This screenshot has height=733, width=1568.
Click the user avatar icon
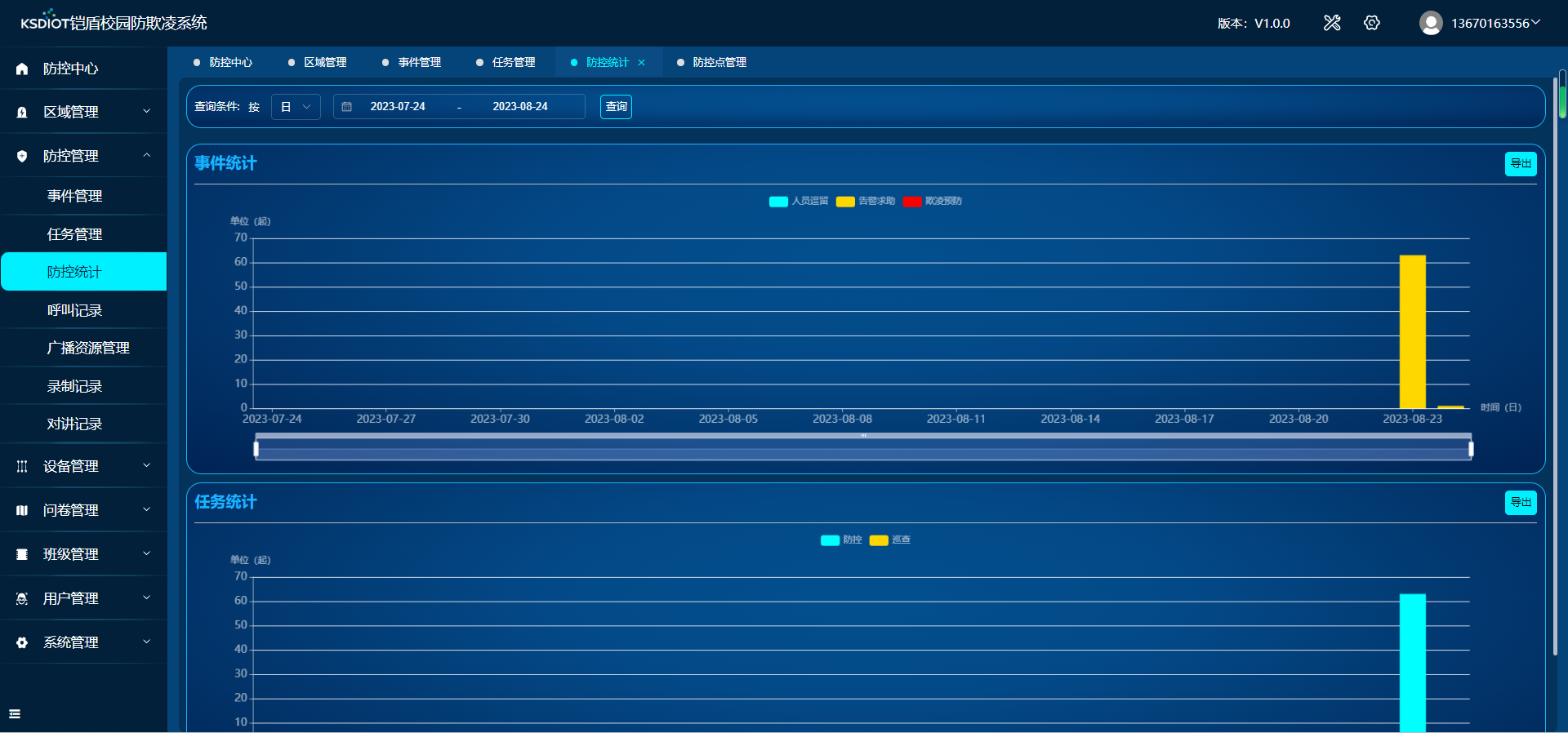(1431, 23)
